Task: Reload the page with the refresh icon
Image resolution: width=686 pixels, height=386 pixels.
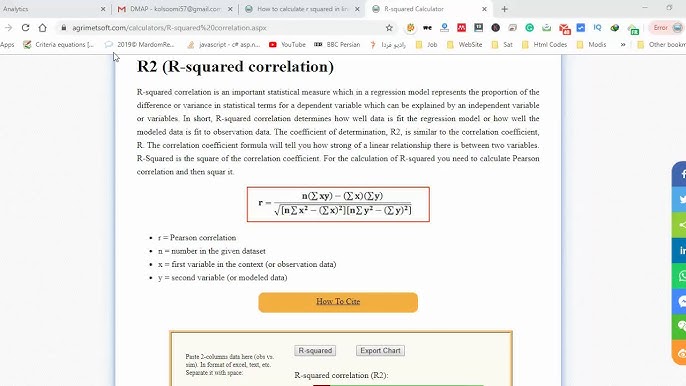Action: [x=25, y=28]
